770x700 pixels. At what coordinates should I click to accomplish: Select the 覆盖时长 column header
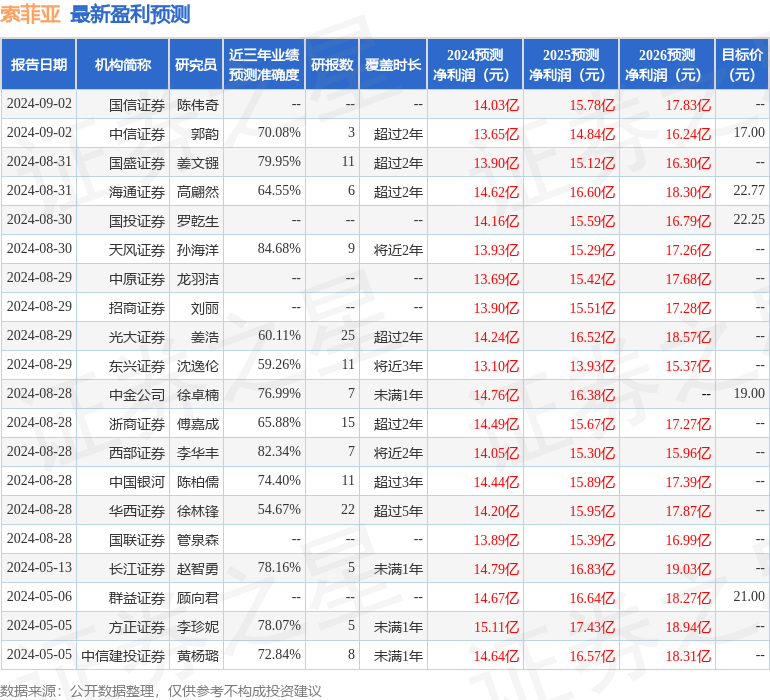[x=393, y=65]
